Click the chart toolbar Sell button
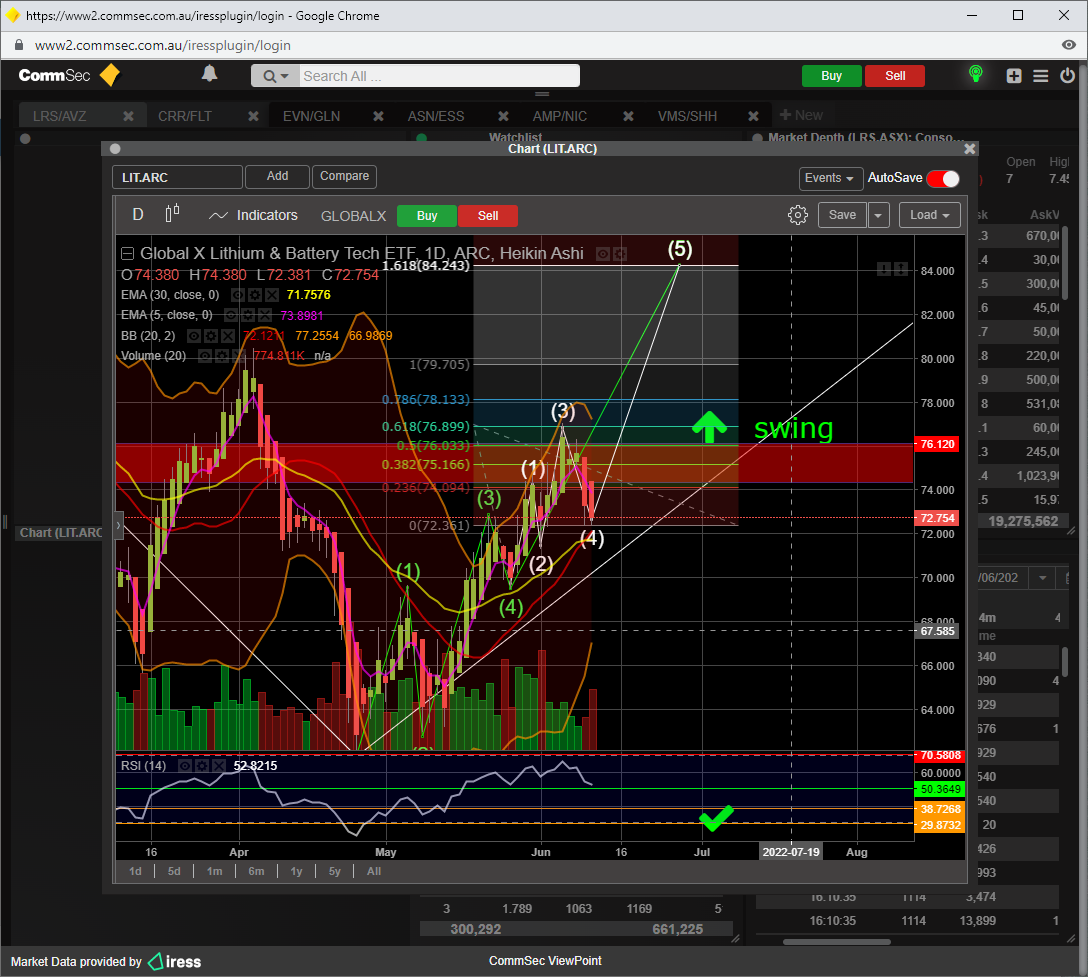Screen dimensions: 1088x977 [488, 216]
